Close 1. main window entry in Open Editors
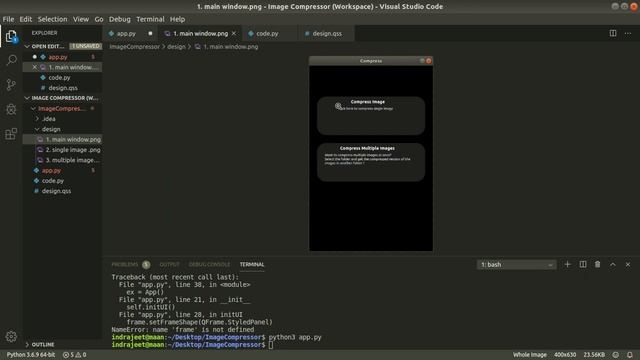Screen dimensions: 640x360 click(35, 67)
